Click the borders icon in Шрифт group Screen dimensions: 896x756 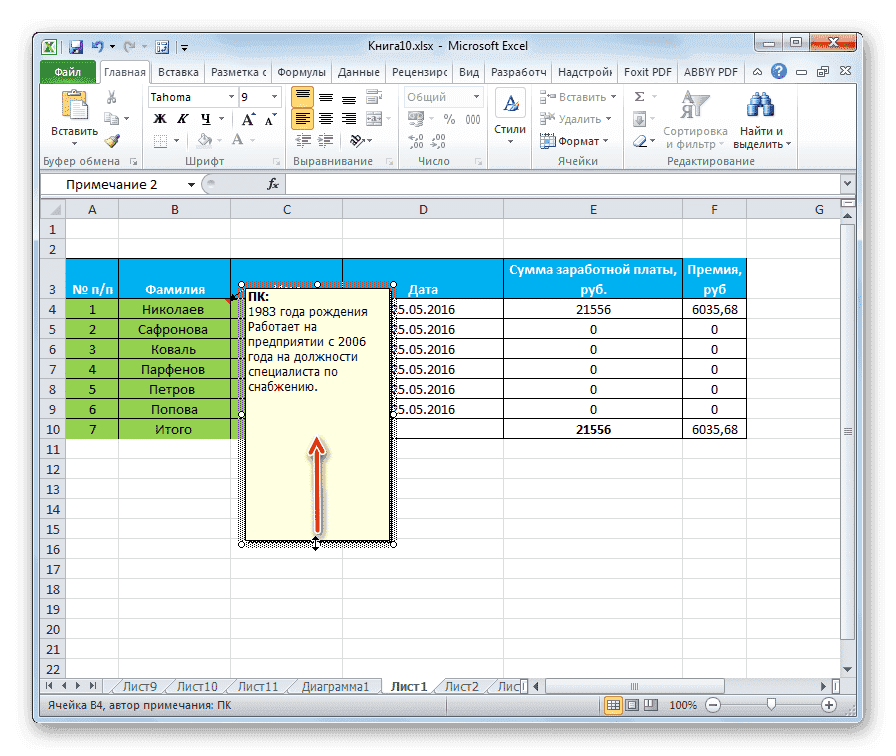point(160,140)
